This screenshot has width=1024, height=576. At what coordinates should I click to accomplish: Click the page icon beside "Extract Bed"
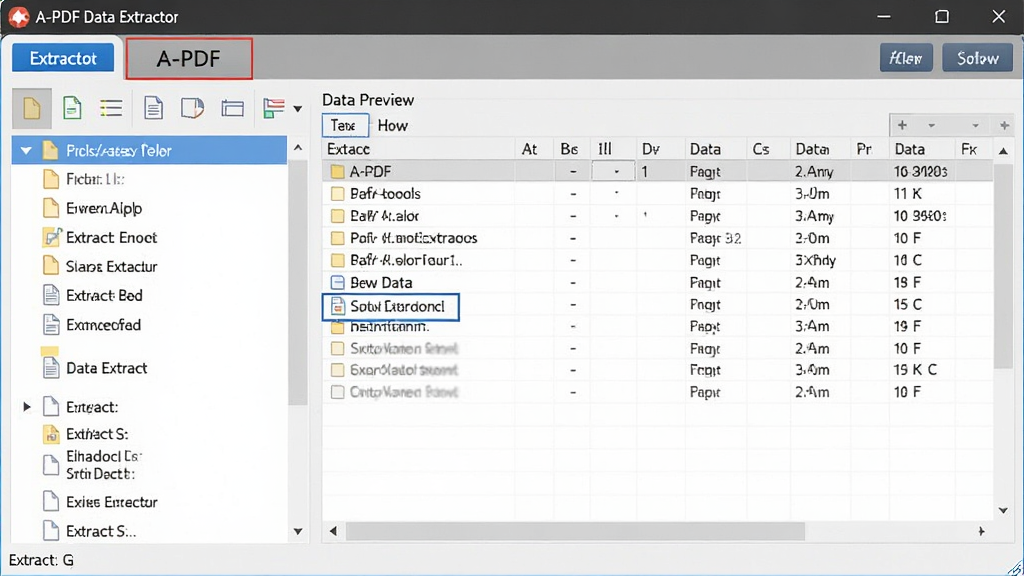[51, 295]
